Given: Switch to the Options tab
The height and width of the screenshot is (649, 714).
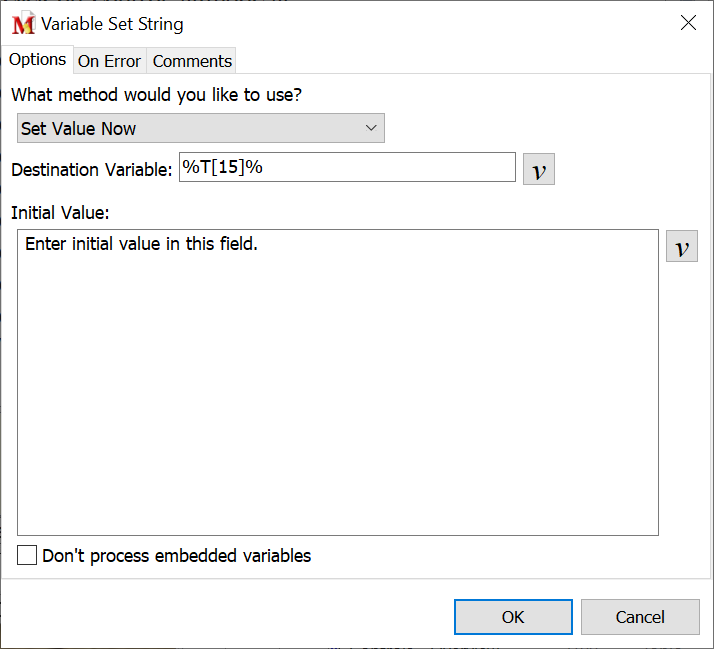Looking at the screenshot, I should click(38, 60).
